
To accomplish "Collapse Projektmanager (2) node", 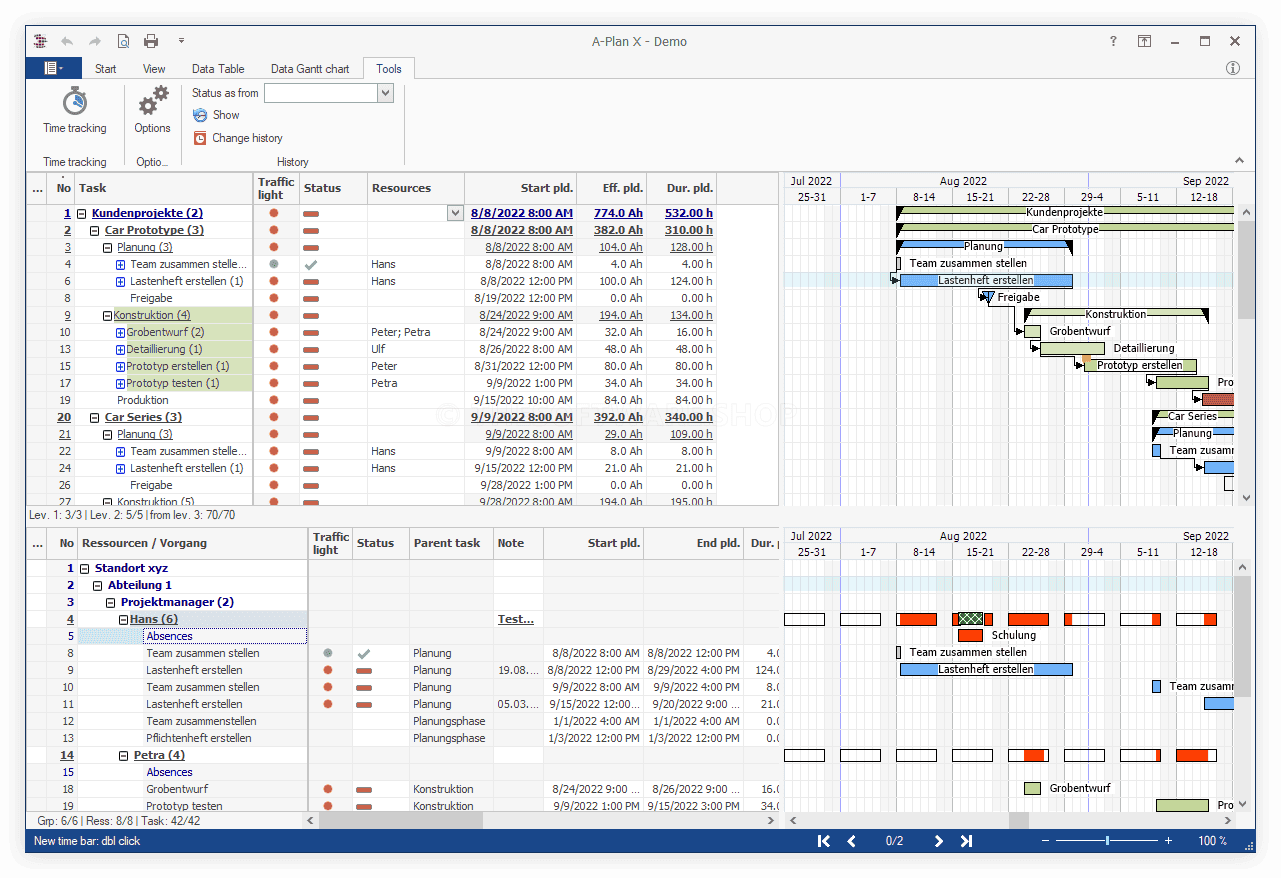I will pos(111,602).
